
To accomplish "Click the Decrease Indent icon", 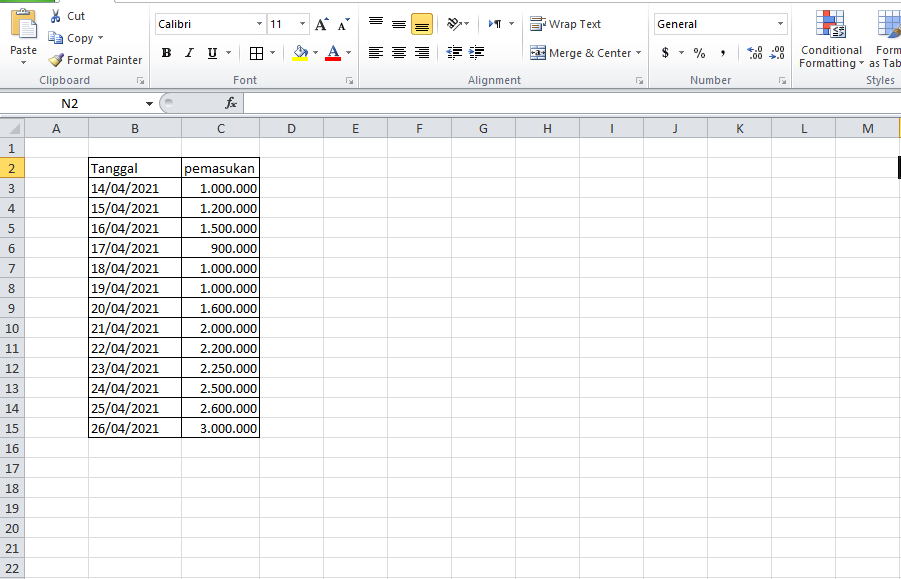I will 454,53.
